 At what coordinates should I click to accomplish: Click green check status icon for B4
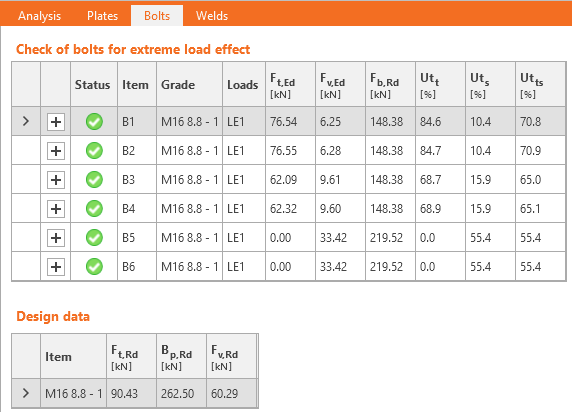click(x=94, y=209)
